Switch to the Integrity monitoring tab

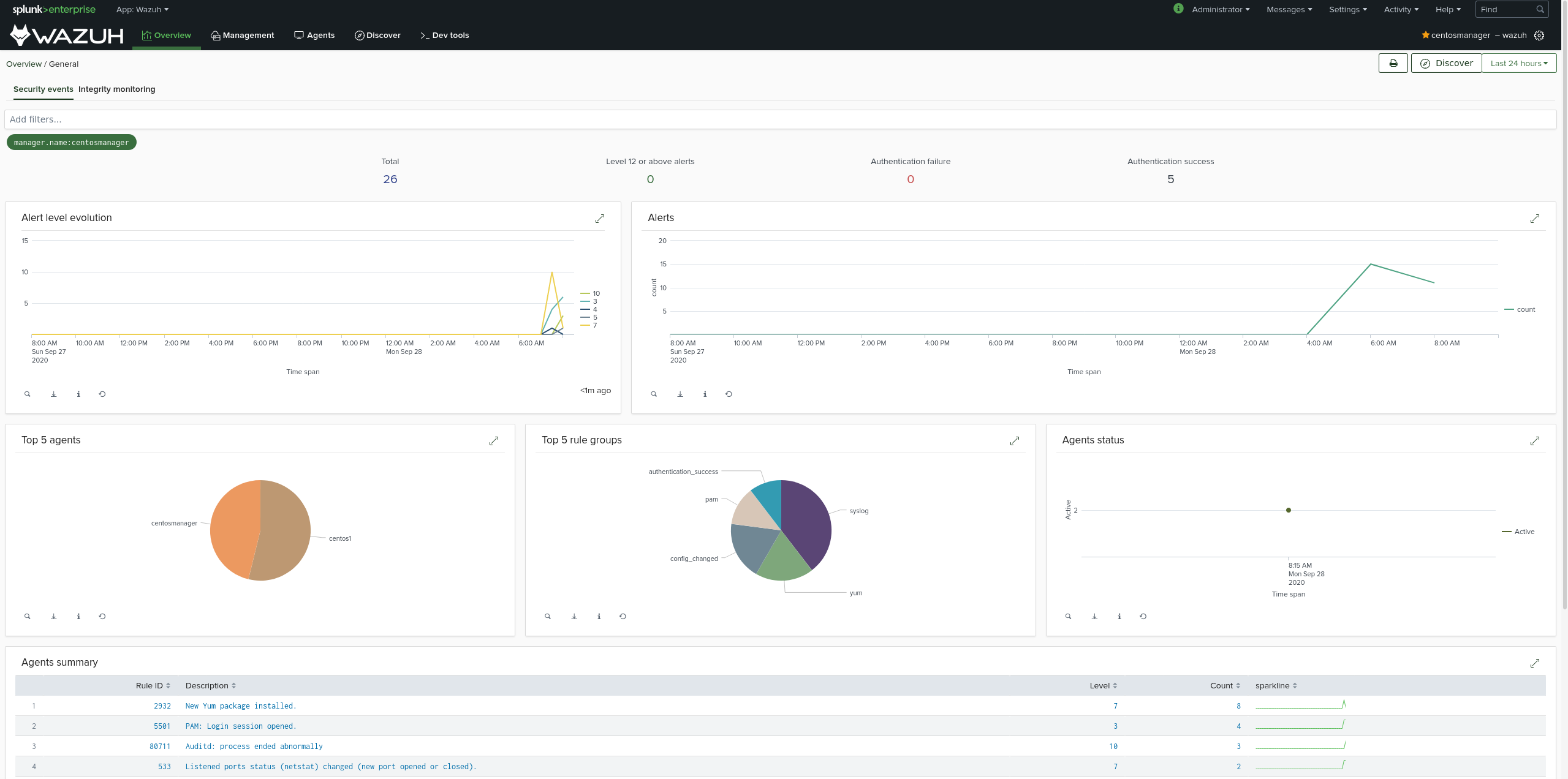click(116, 89)
